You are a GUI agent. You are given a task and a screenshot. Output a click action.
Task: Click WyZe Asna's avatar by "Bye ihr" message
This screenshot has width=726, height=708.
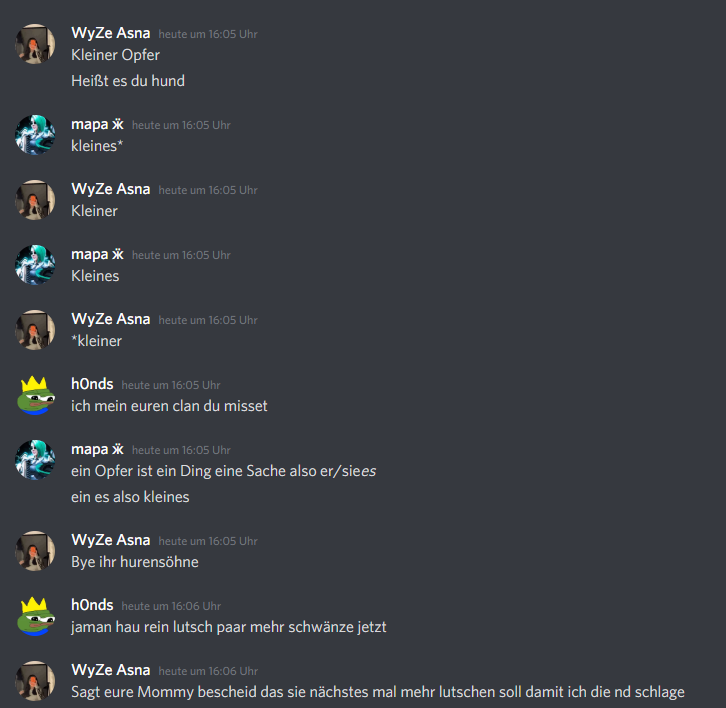coord(35,551)
